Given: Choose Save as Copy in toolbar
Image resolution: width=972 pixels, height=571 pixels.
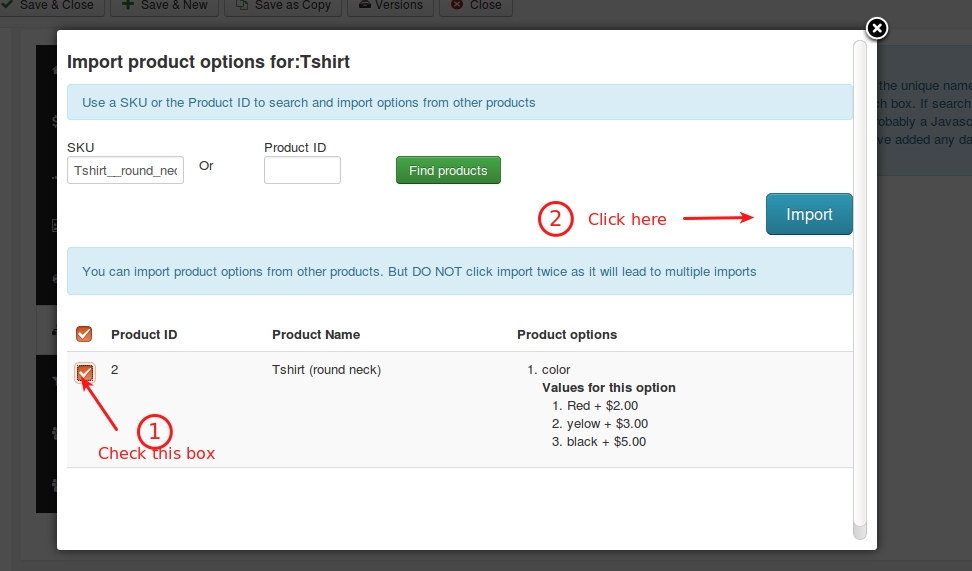Looking at the screenshot, I should coord(283,5).
